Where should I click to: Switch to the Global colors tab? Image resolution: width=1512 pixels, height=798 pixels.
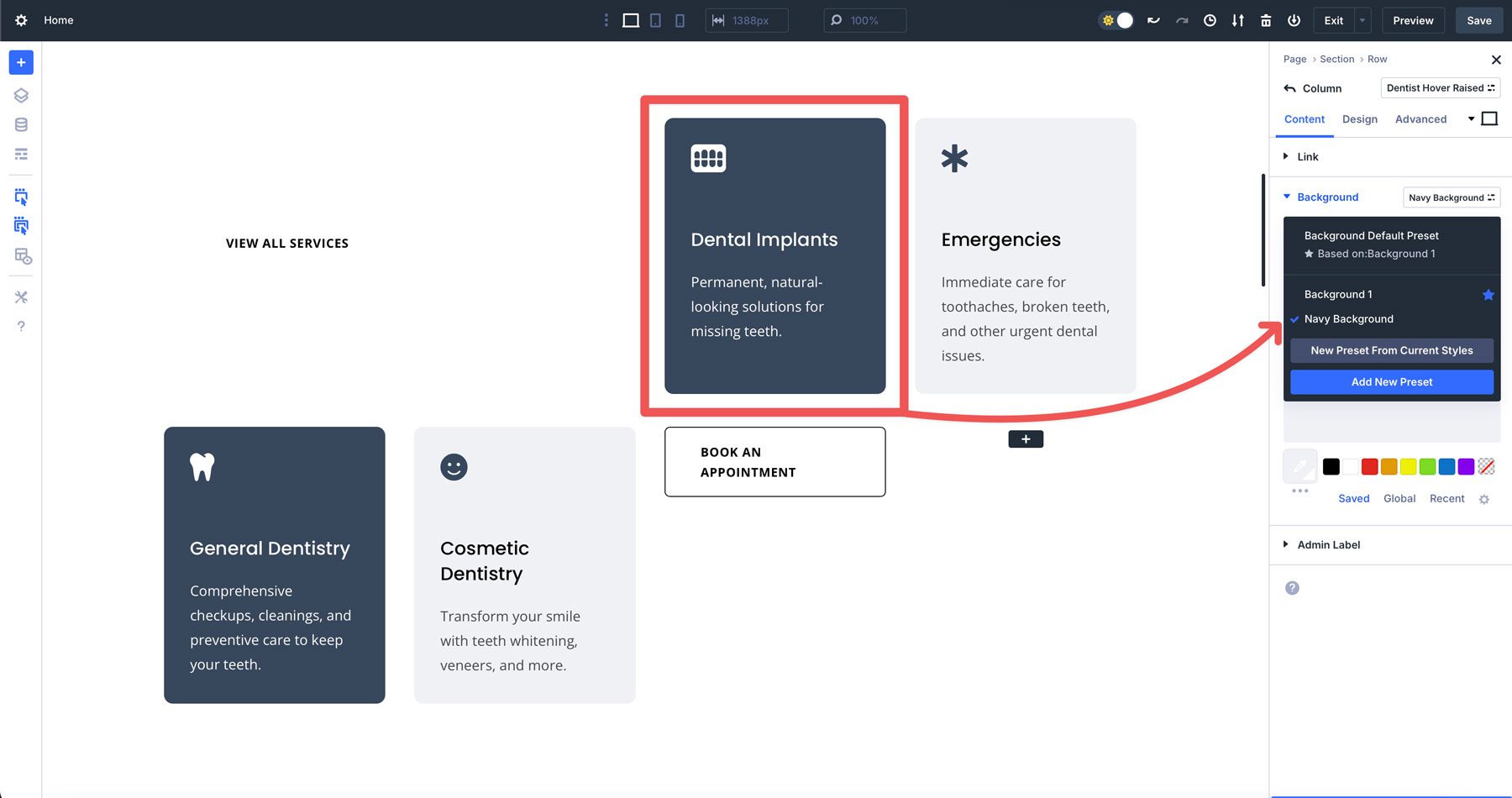(1399, 498)
